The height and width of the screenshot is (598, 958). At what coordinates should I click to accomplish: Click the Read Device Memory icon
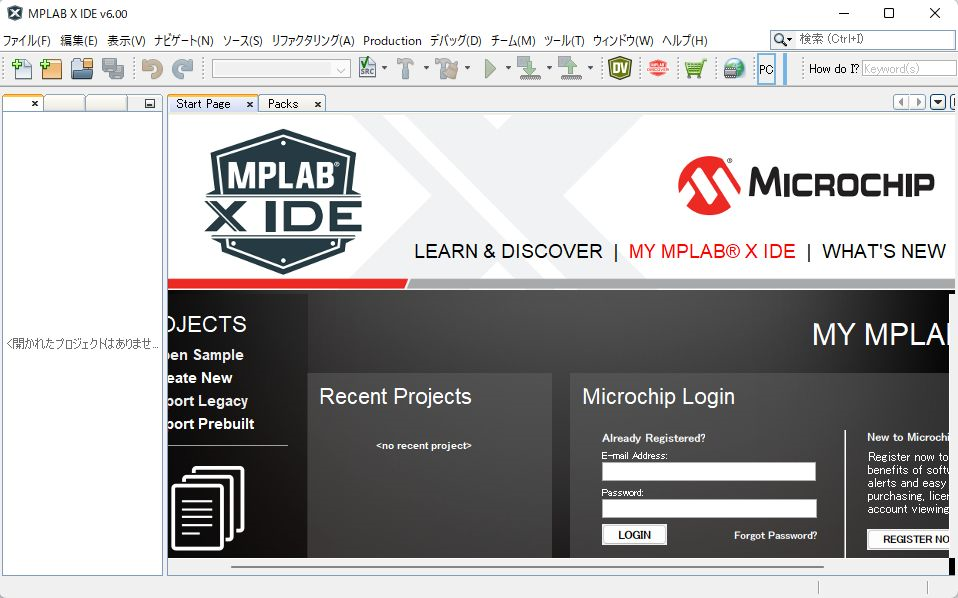click(x=569, y=68)
